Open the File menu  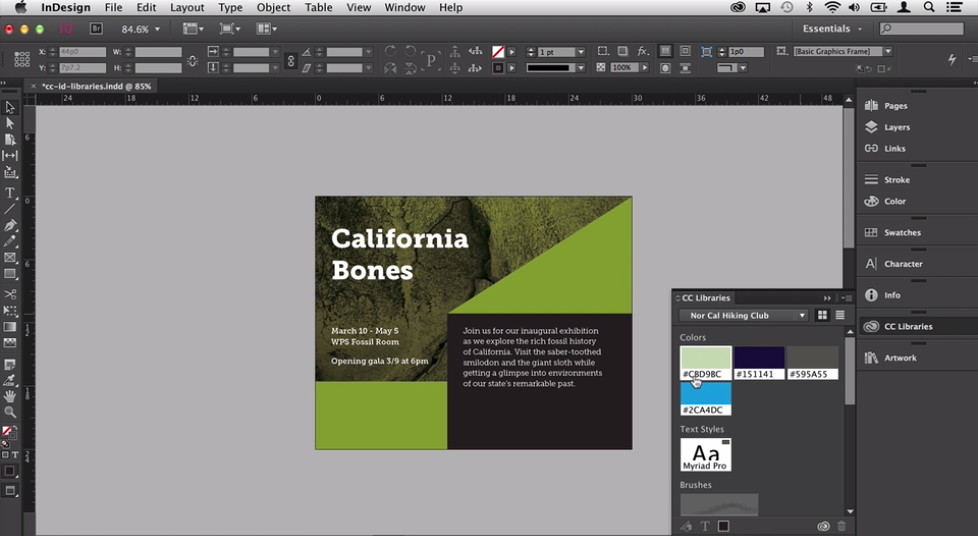(x=114, y=7)
